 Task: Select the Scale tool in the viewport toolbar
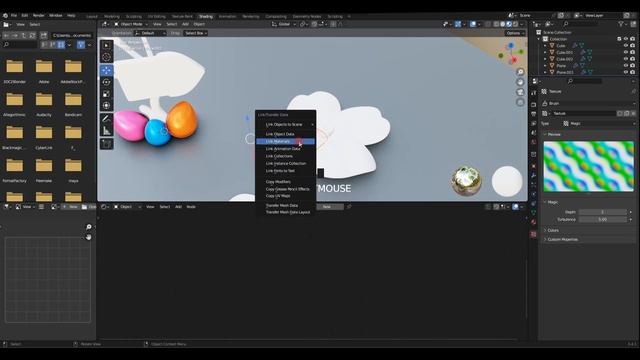click(106, 94)
